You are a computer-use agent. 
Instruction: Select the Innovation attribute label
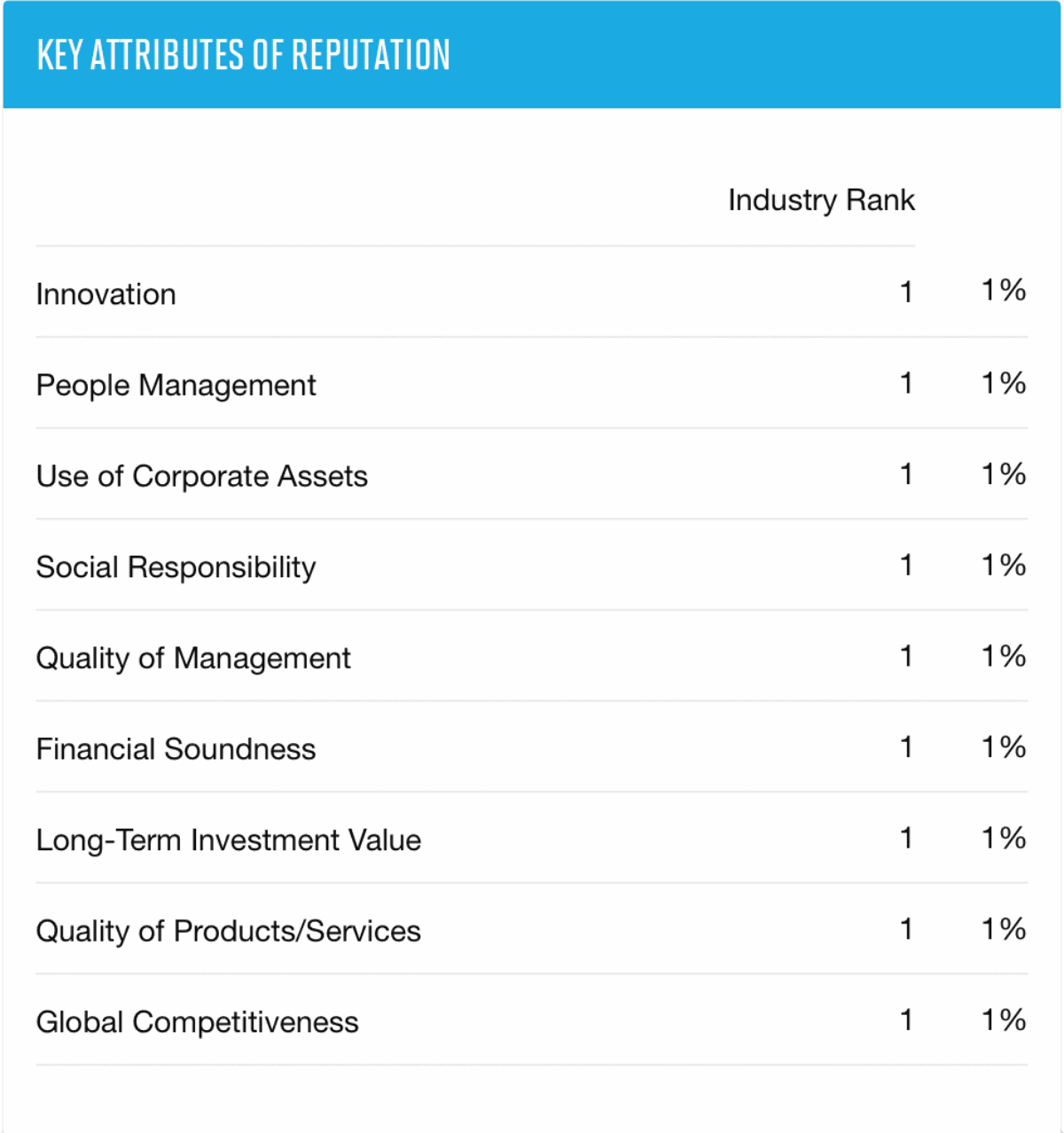point(106,294)
